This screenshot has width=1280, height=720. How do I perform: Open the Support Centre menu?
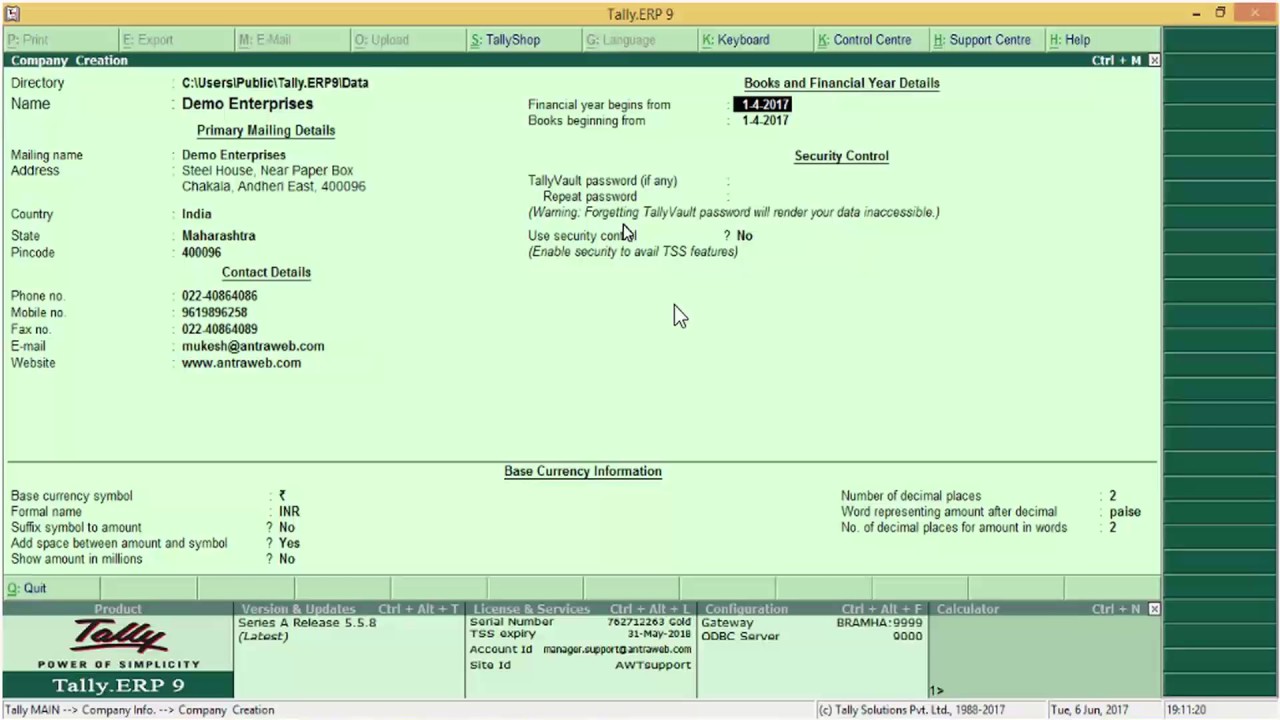tap(982, 40)
